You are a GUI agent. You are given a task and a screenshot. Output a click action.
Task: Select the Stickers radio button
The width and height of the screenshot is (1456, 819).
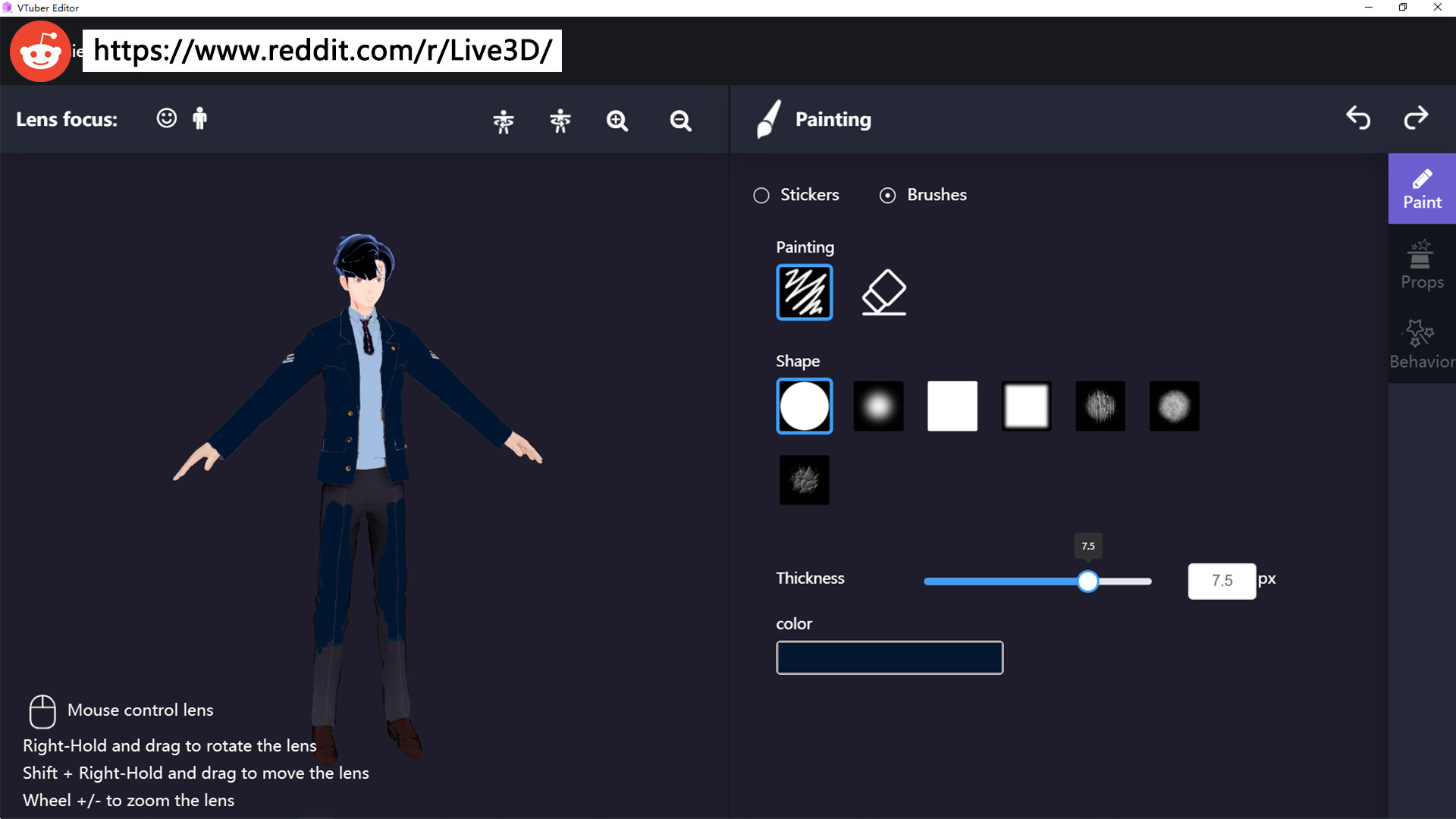tap(761, 196)
